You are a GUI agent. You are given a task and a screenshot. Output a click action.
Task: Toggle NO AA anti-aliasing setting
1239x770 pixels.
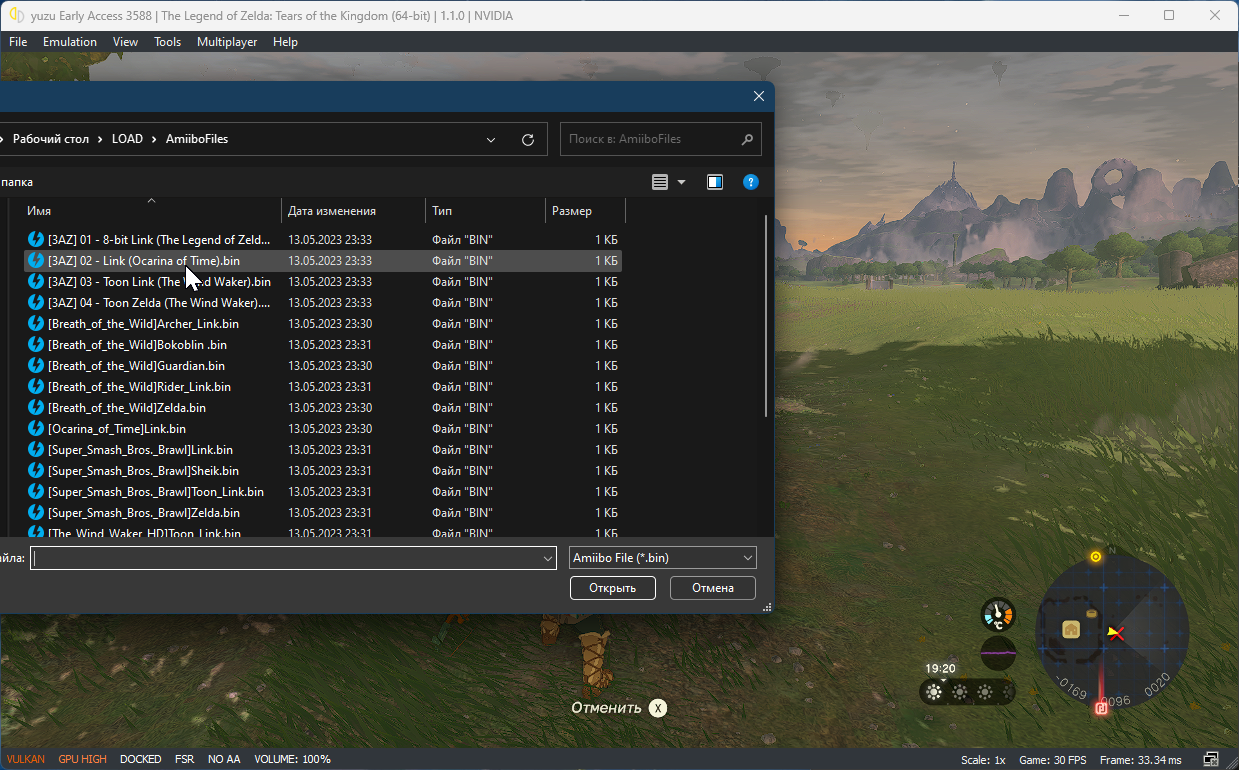[x=224, y=759]
